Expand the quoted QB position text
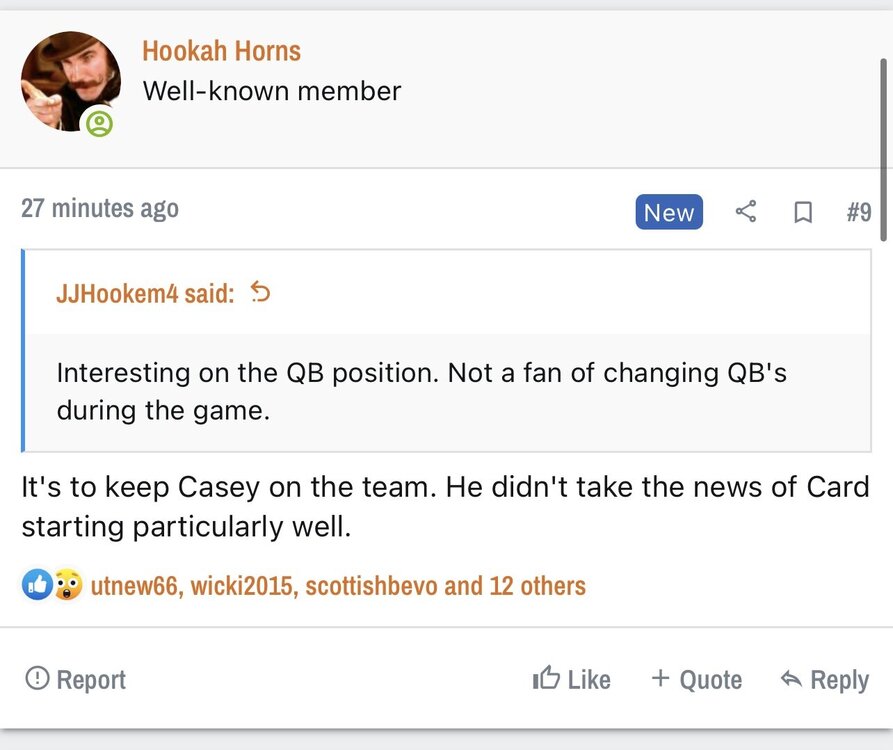The height and width of the screenshot is (750, 893). click(421, 391)
